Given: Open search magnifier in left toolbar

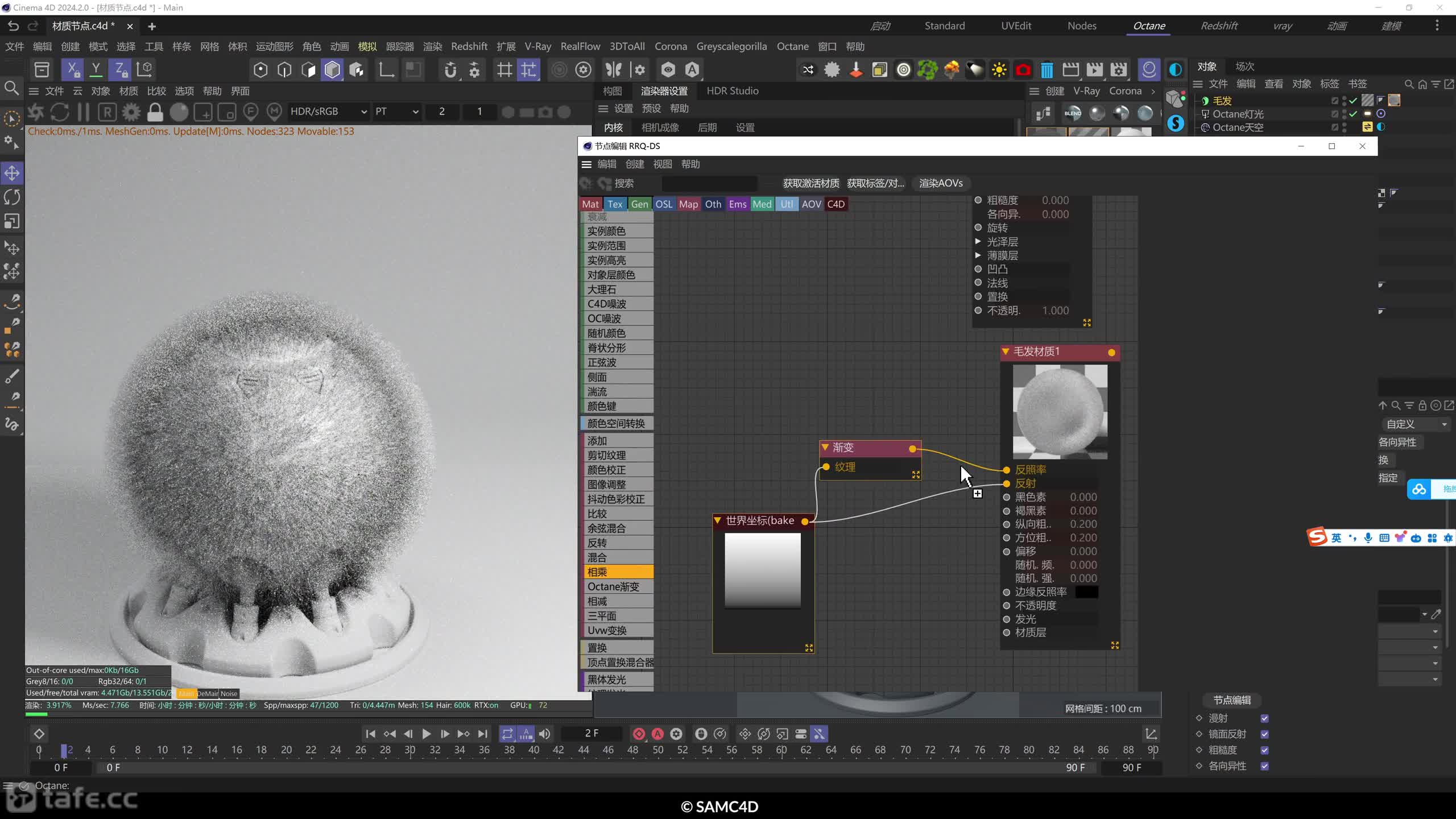Looking at the screenshot, I should point(11,88).
